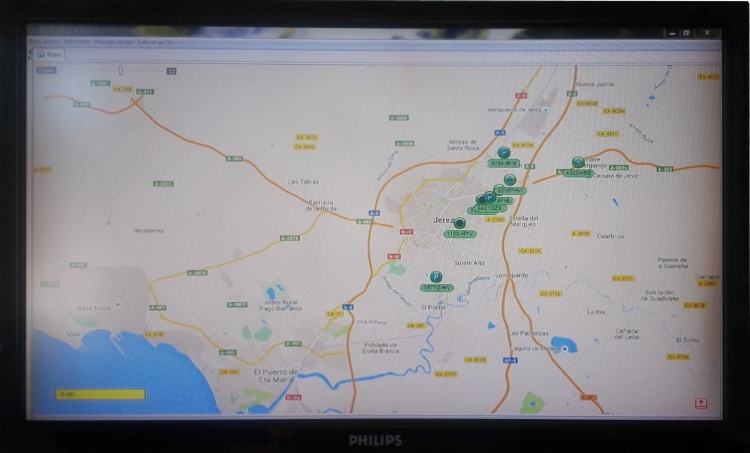750x453 pixels.
Task: Click the dark vehicle marker beside Jerez
Action: 460,223
